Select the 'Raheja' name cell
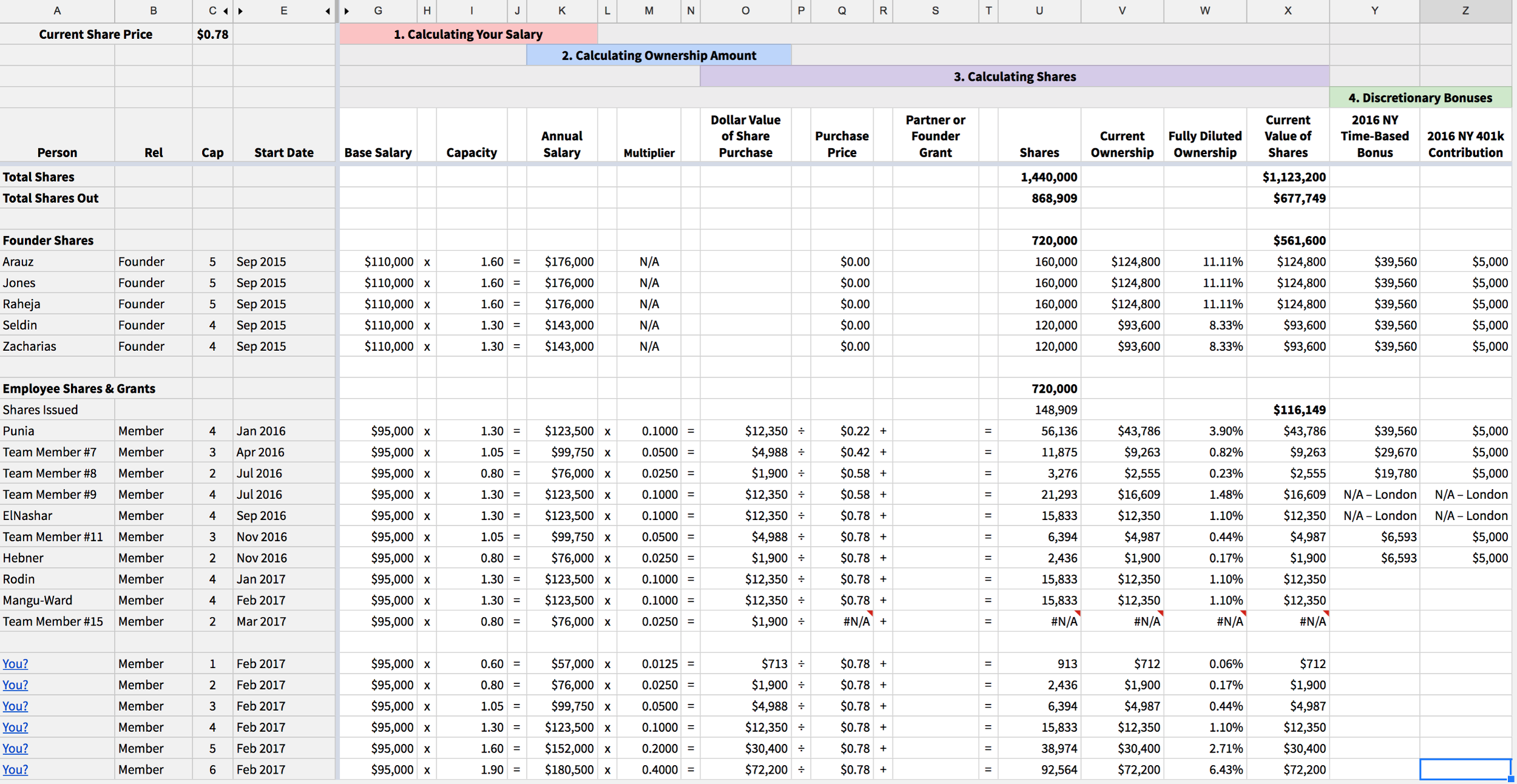 [x=57, y=304]
